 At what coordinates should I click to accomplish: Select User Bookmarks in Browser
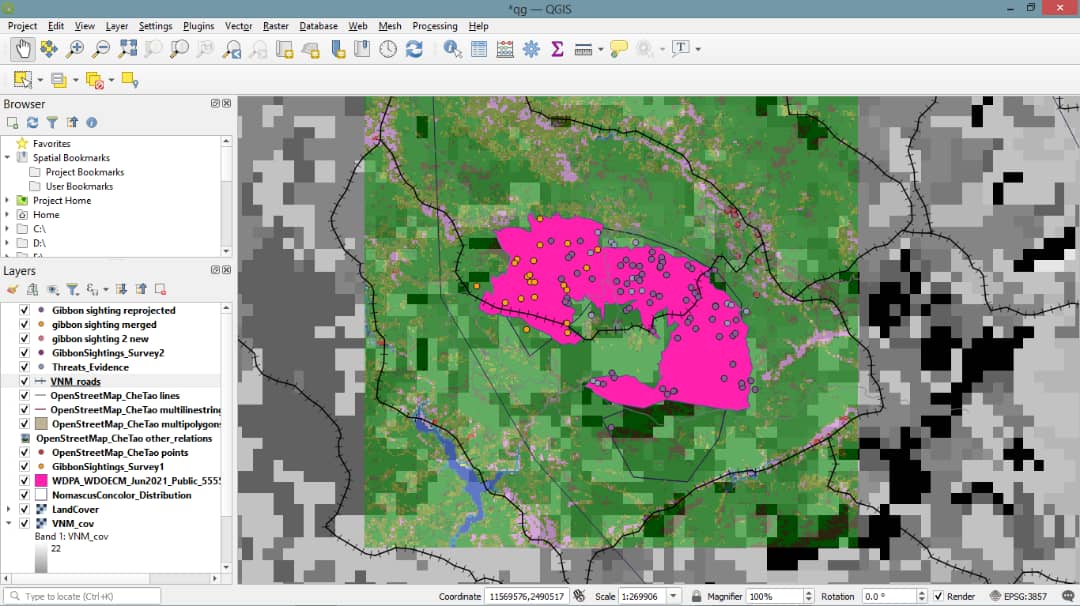click(x=79, y=186)
